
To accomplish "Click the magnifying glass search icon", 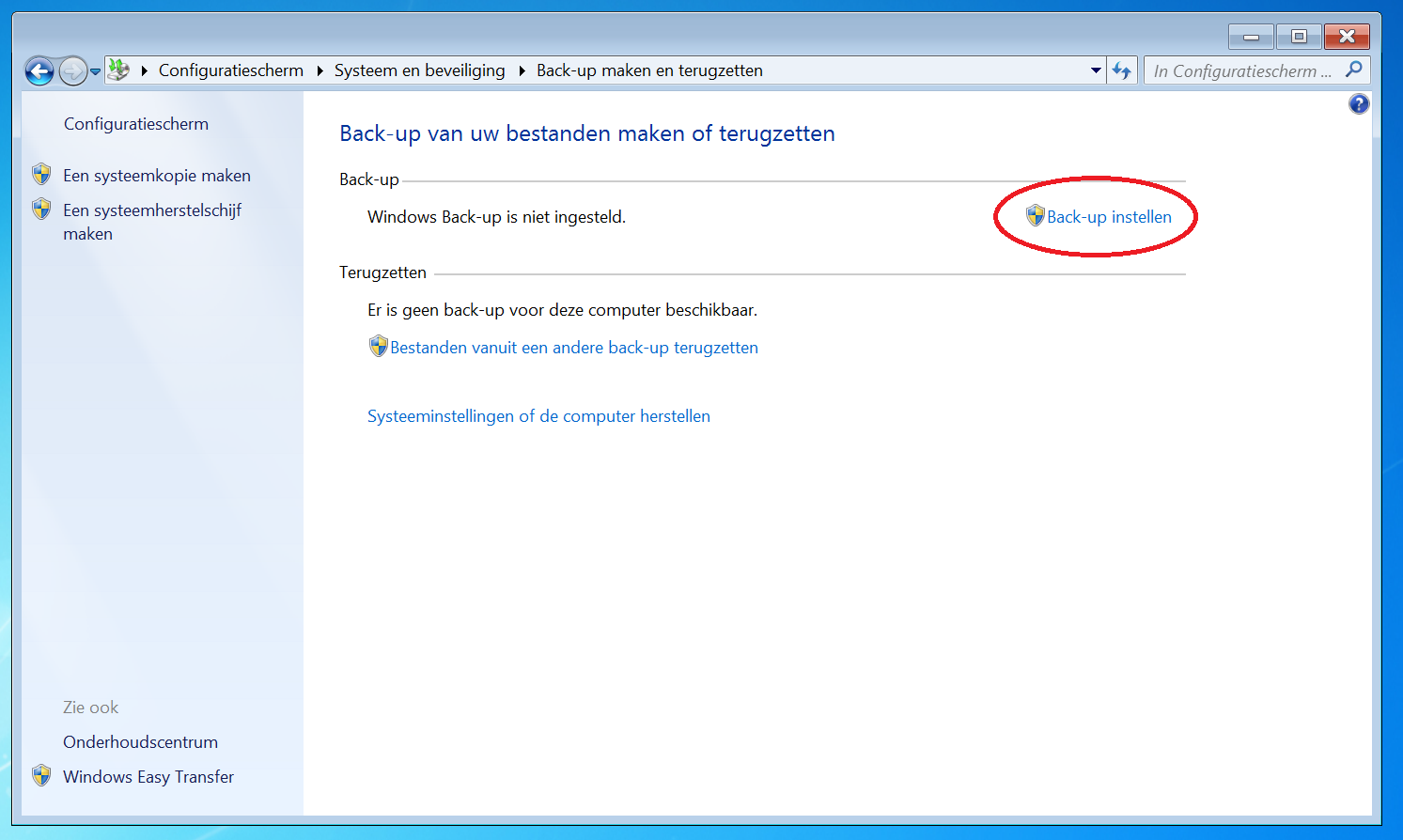I will click(x=1354, y=70).
